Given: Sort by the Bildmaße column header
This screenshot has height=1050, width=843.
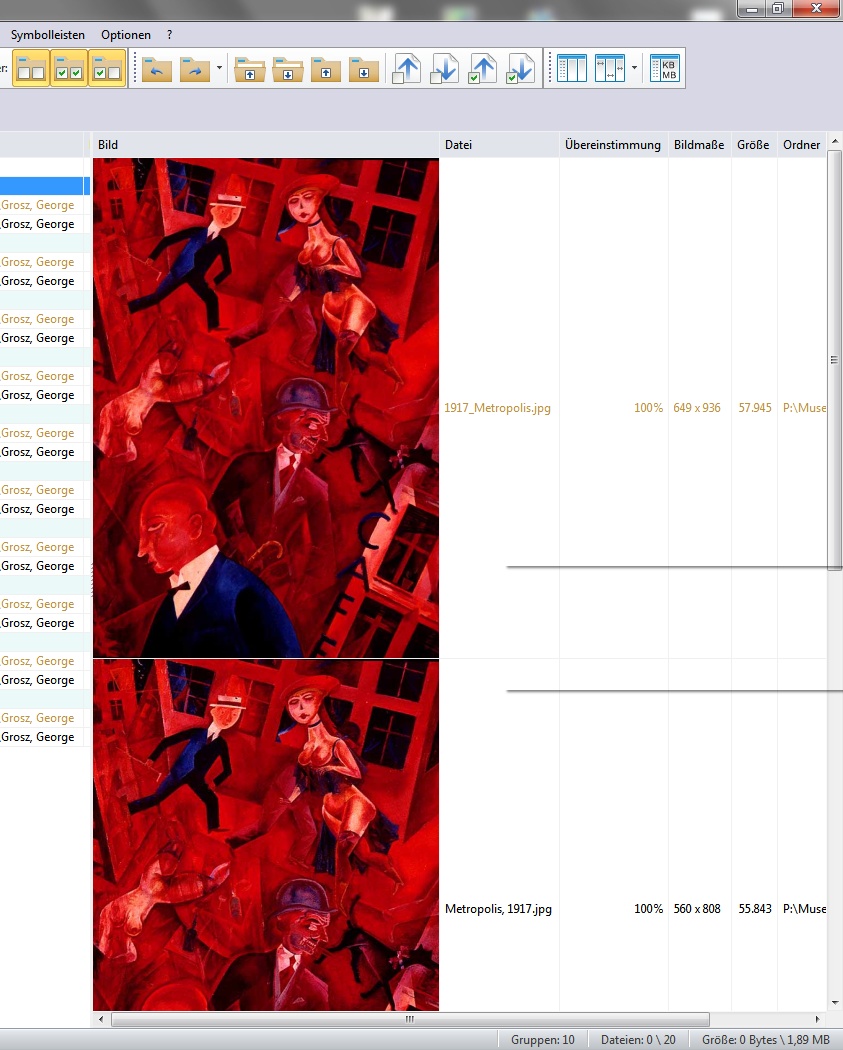Looking at the screenshot, I should (698, 145).
